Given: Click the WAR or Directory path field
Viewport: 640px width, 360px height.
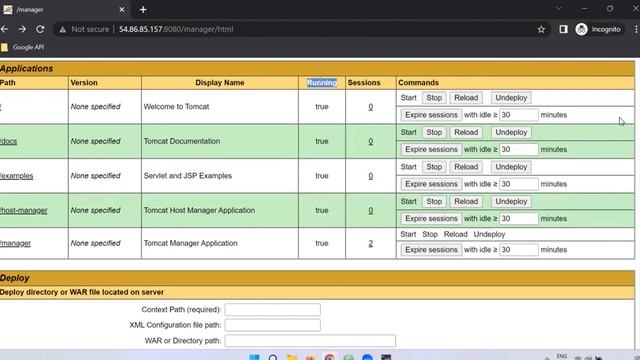Looking at the screenshot, I should 310,341.
